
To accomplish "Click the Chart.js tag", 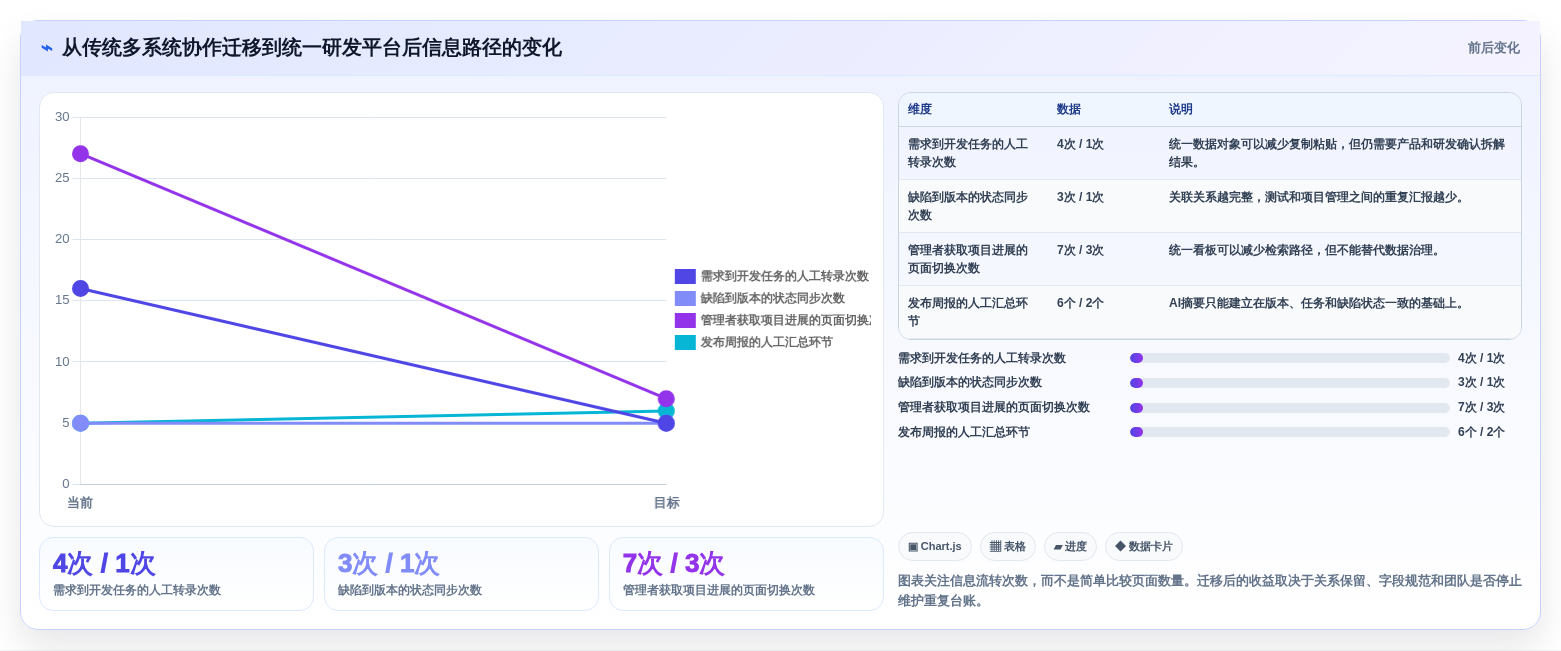I will (x=935, y=546).
